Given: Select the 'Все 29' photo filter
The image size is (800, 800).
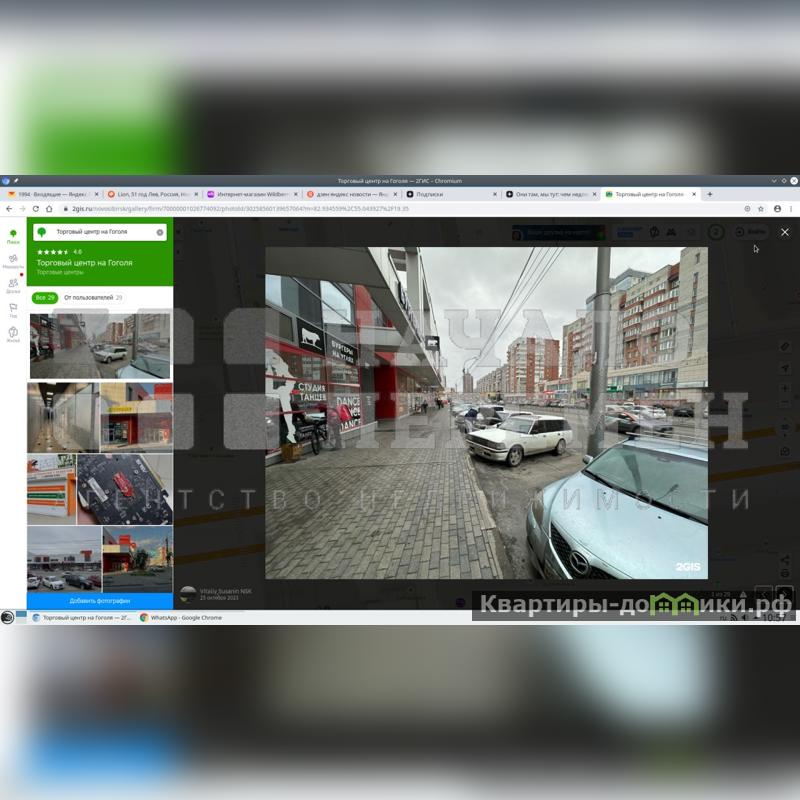Looking at the screenshot, I should tap(44, 297).
